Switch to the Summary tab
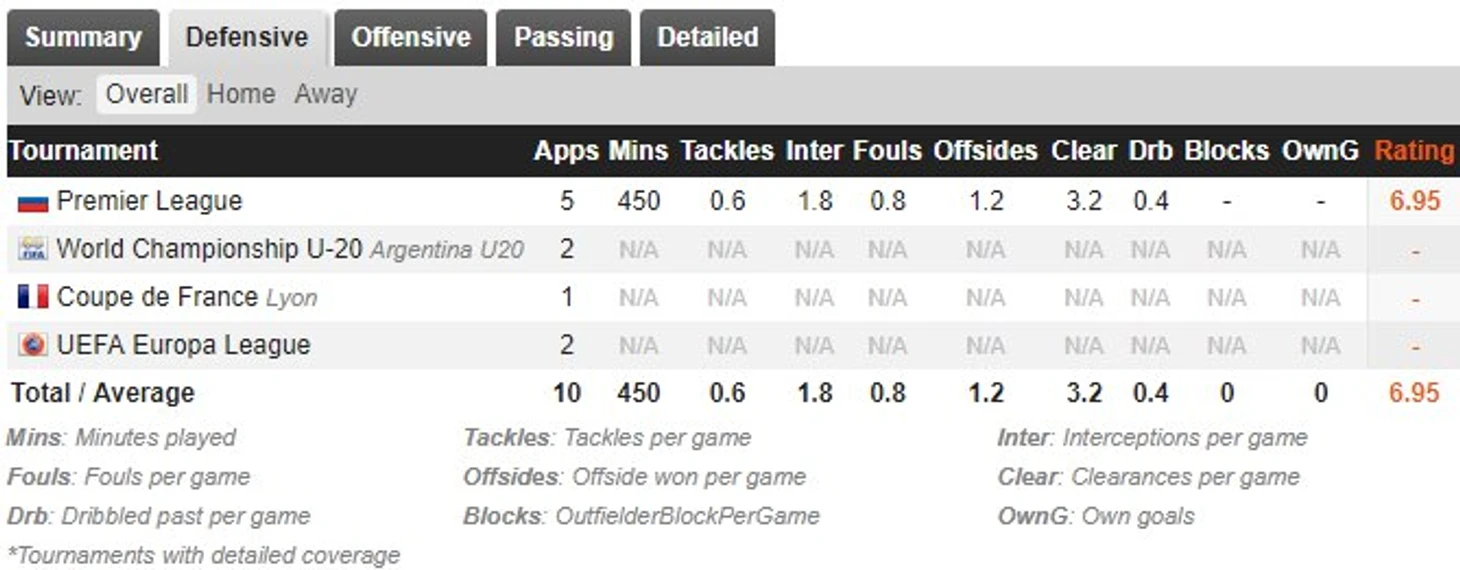The image size is (1460, 570). click(83, 38)
